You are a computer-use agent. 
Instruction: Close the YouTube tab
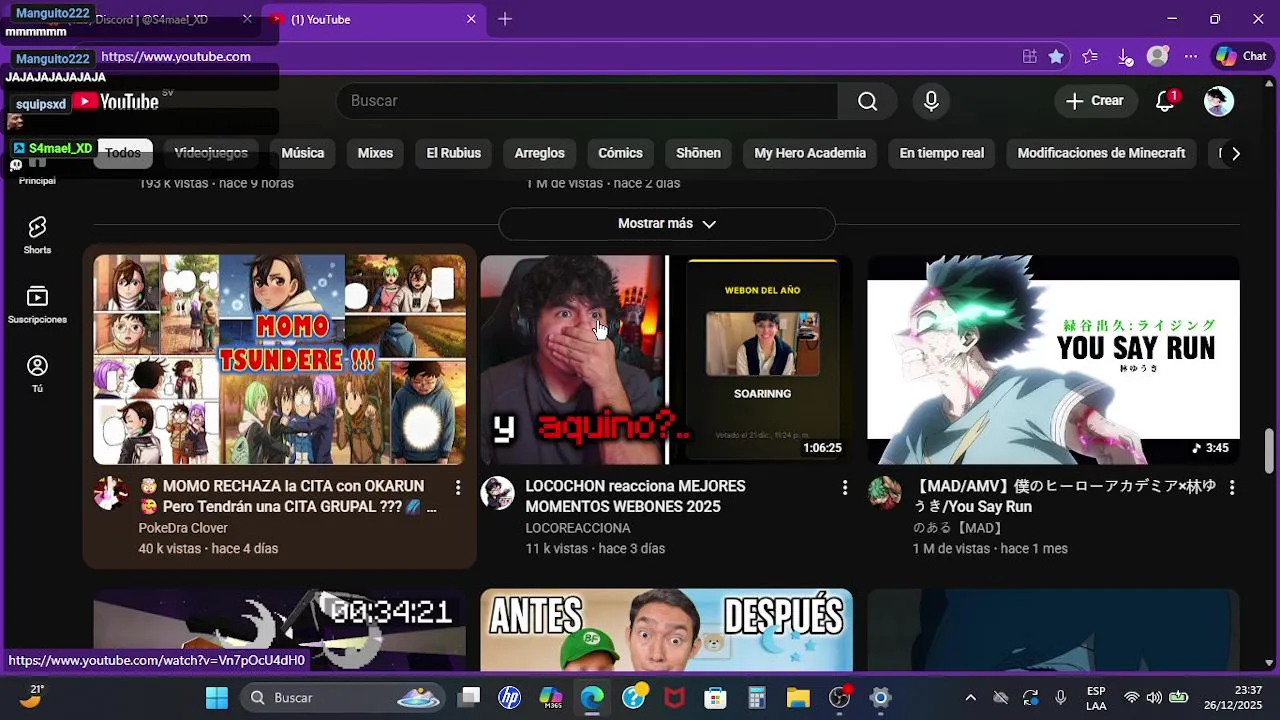[471, 19]
